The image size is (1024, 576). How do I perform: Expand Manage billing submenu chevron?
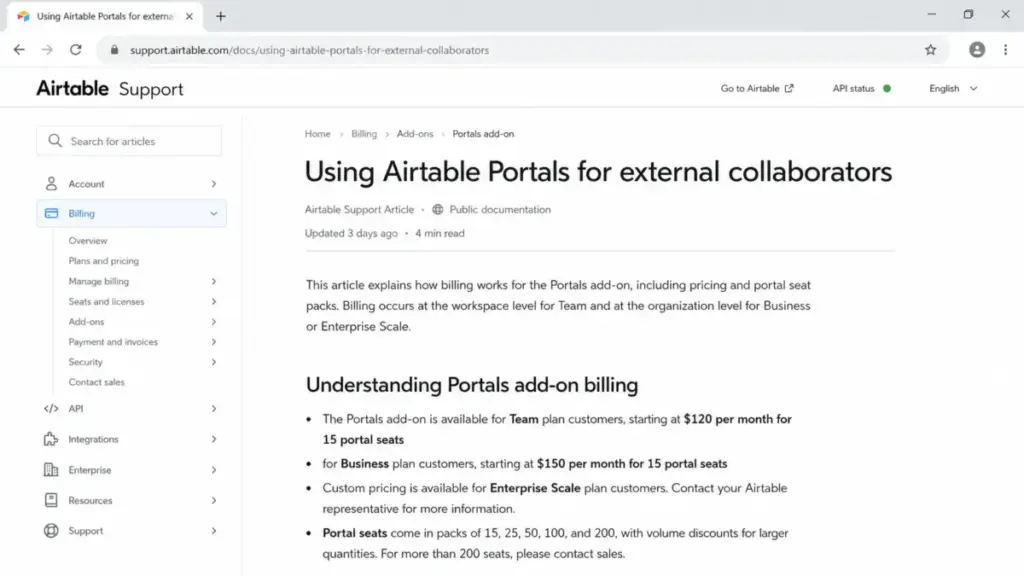click(x=214, y=281)
